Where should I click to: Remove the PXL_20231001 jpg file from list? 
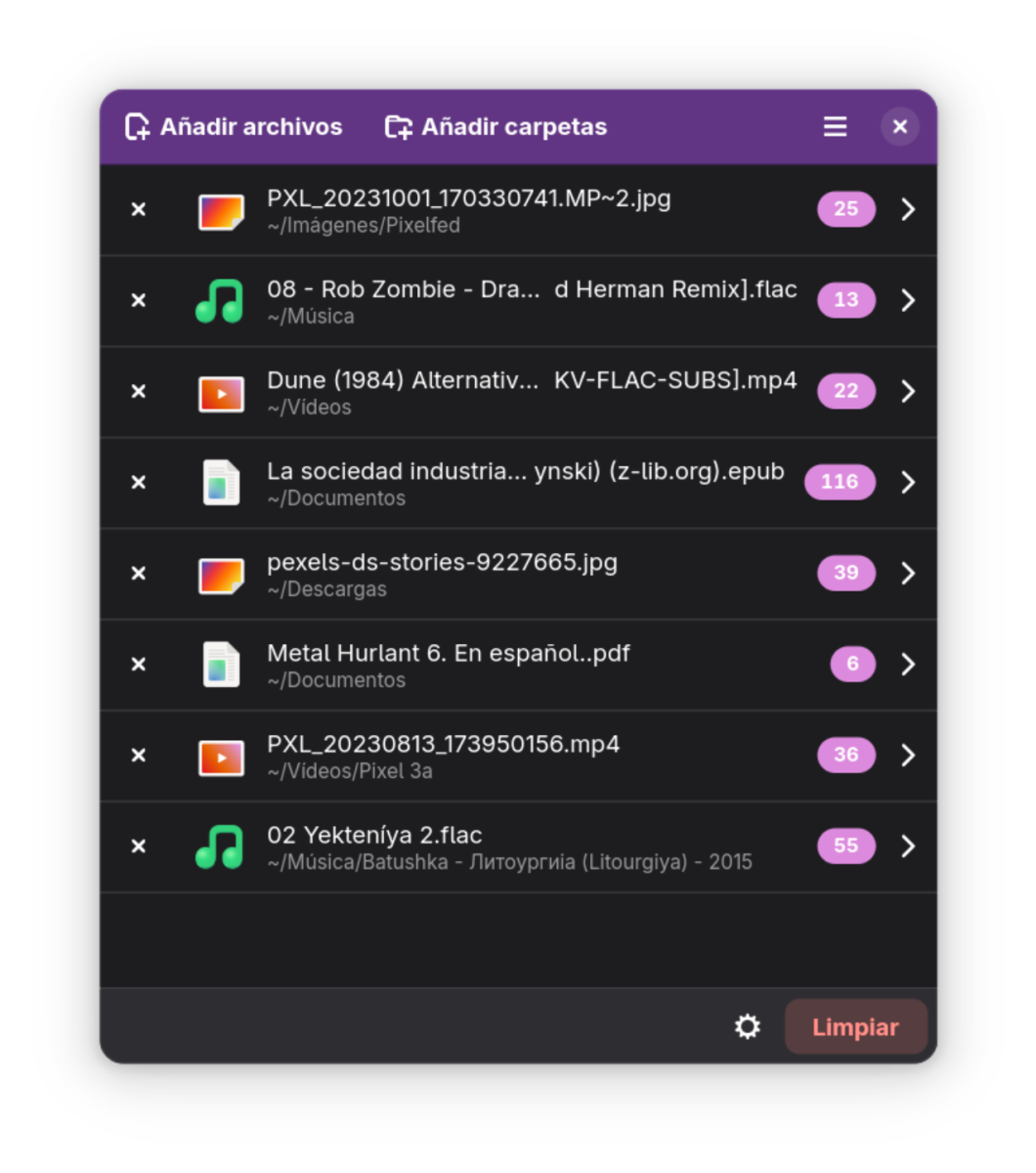coord(139,209)
